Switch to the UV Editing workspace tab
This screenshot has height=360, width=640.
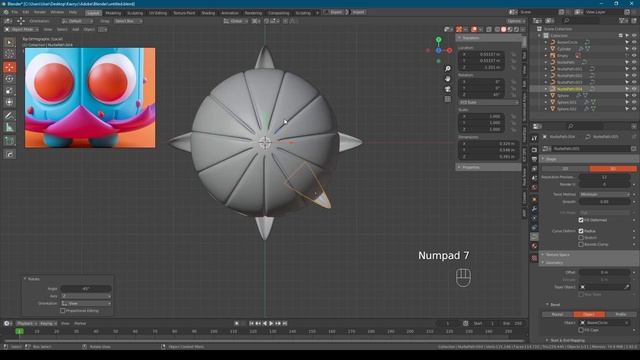(158, 13)
